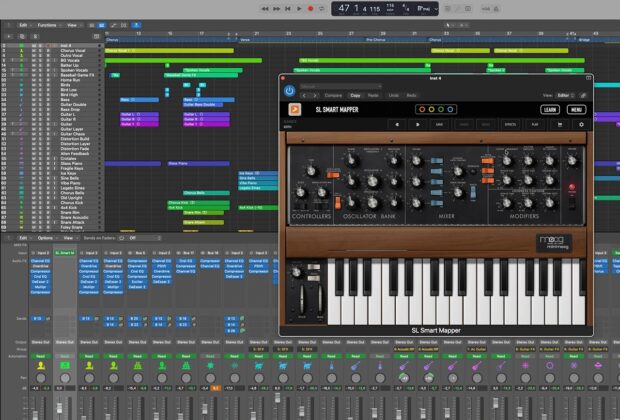
Task: Go to previous preset arrow in plugin header
Action: click(304, 95)
